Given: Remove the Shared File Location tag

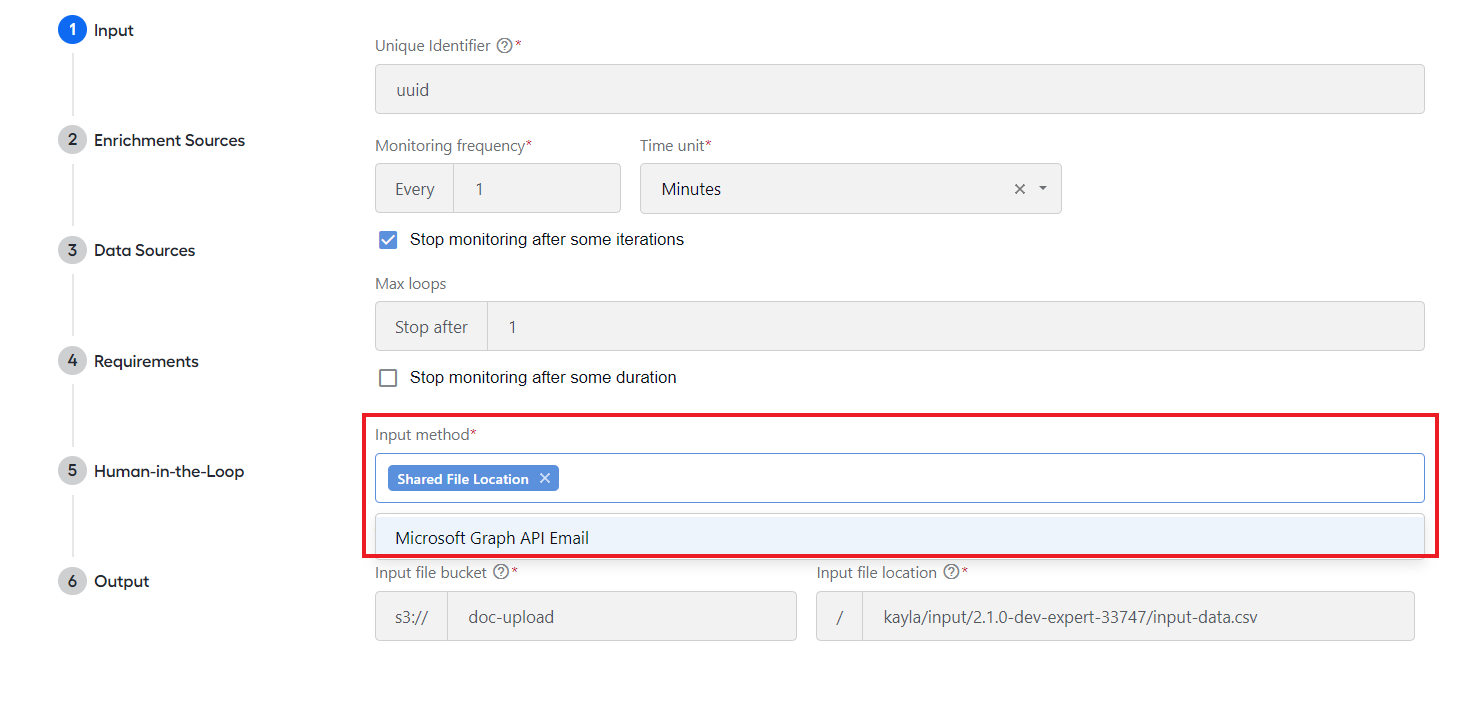Looking at the screenshot, I should point(545,478).
